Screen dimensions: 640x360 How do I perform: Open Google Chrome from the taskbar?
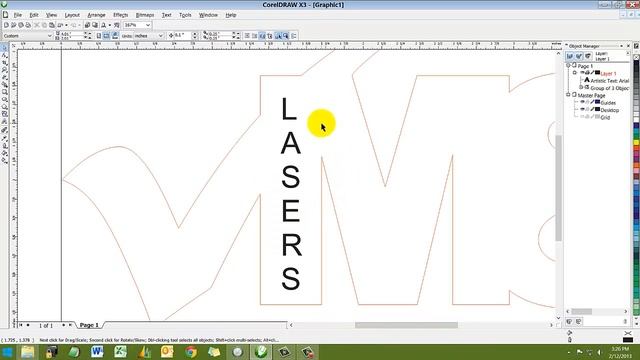tap(191, 351)
